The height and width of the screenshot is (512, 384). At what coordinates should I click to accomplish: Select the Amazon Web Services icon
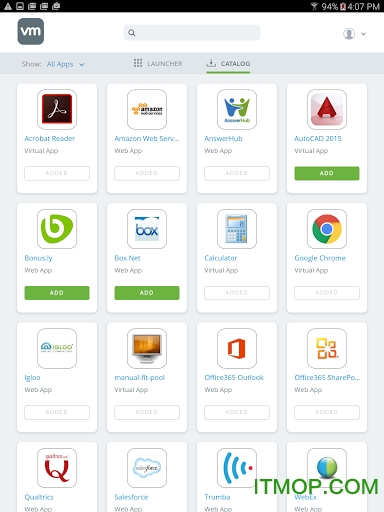pos(147,109)
